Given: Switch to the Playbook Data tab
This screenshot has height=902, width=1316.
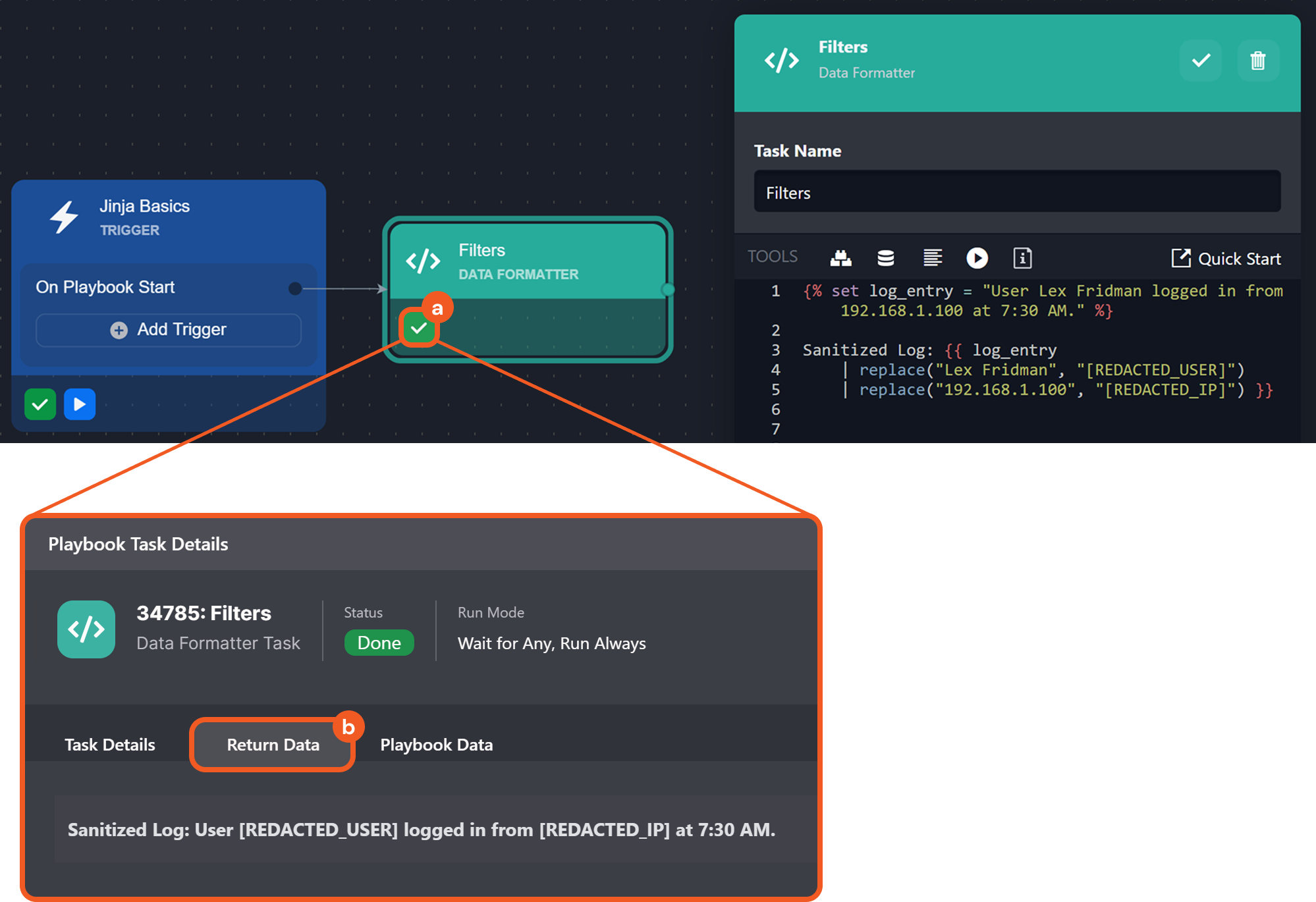Looking at the screenshot, I should (436, 745).
